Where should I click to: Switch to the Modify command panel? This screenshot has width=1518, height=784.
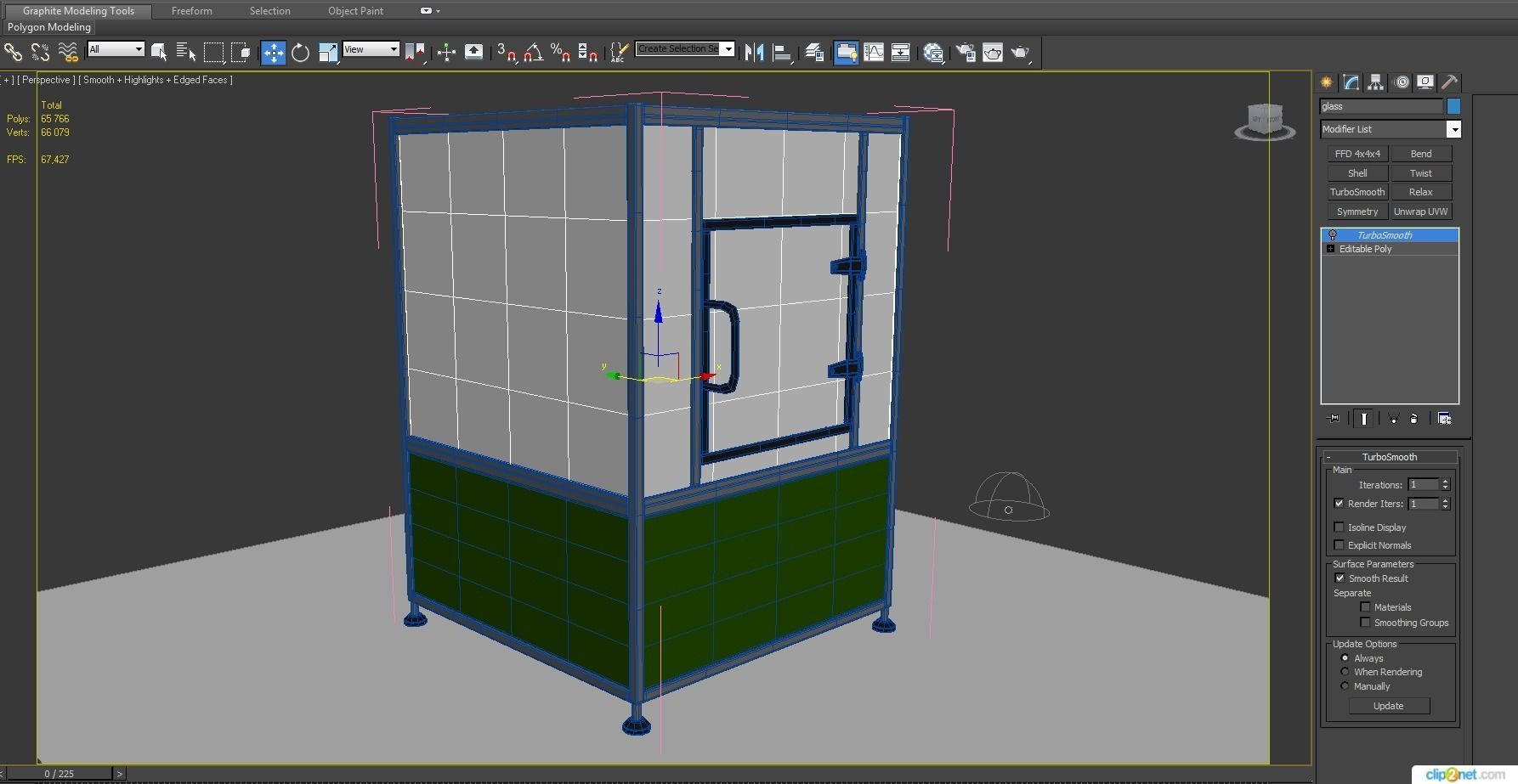coord(1351,82)
